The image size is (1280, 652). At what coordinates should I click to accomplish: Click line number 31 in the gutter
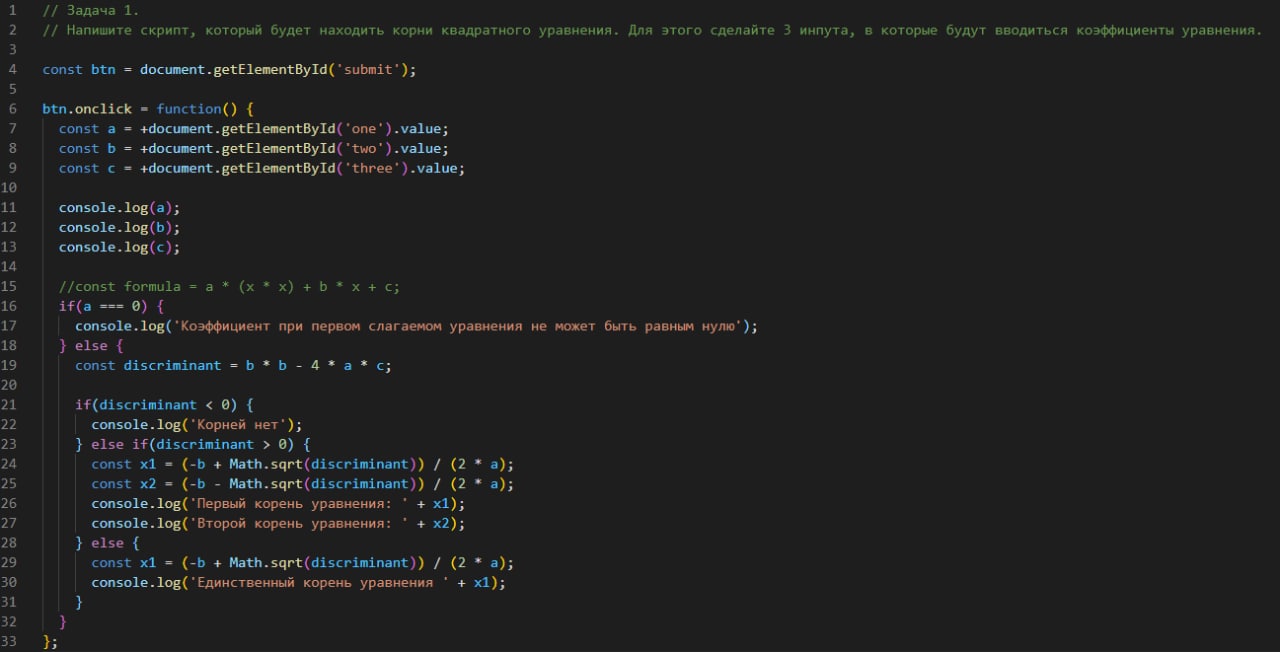10,603
